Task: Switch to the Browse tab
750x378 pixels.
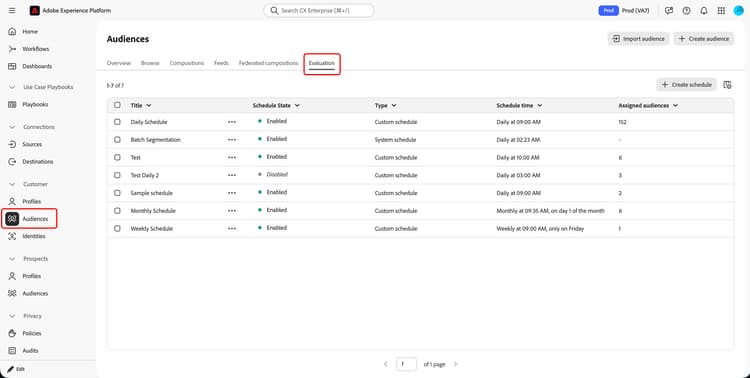Action: point(150,63)
